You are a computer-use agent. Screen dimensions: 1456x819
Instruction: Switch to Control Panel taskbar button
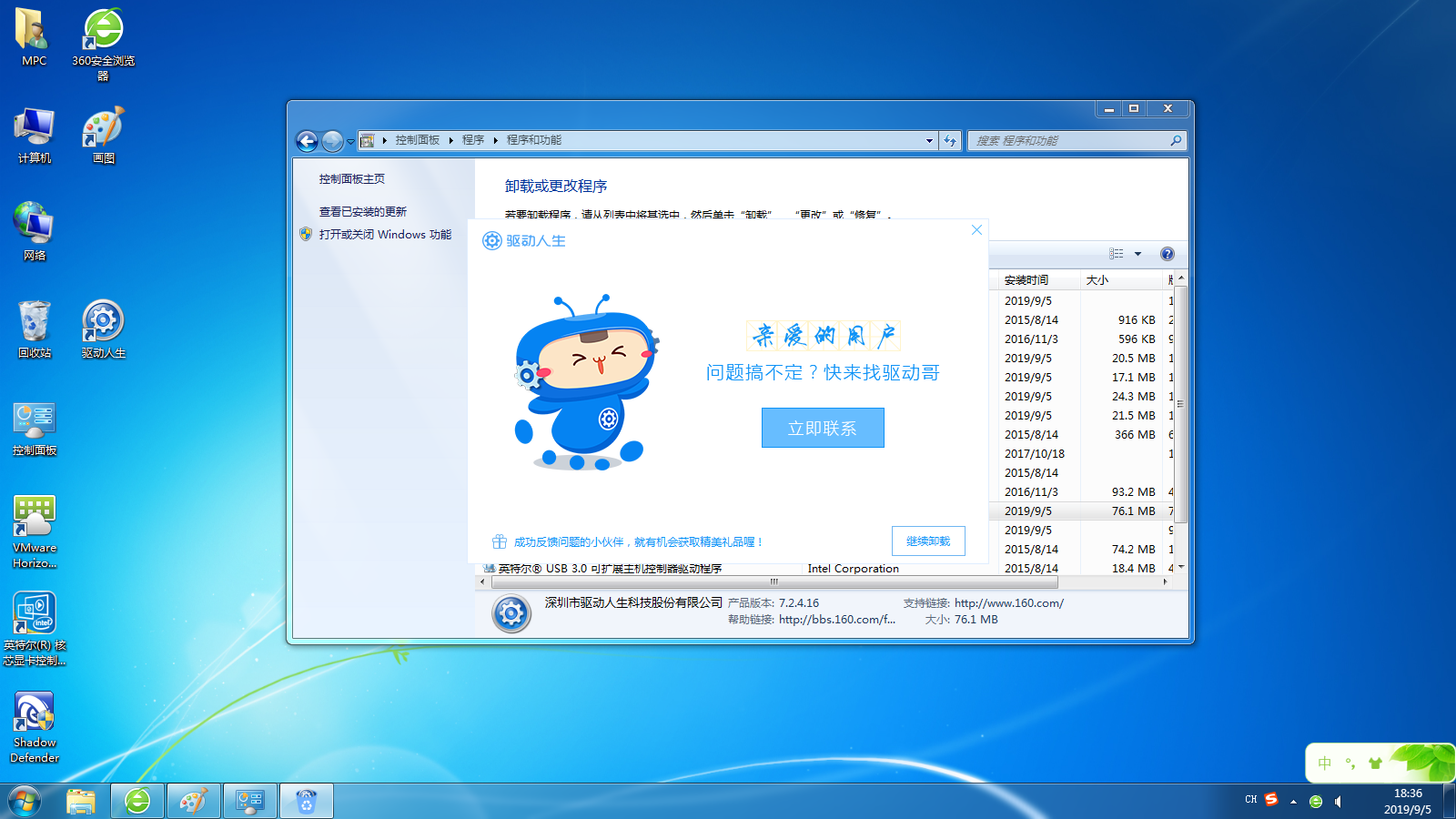click(x=250, y=802)
